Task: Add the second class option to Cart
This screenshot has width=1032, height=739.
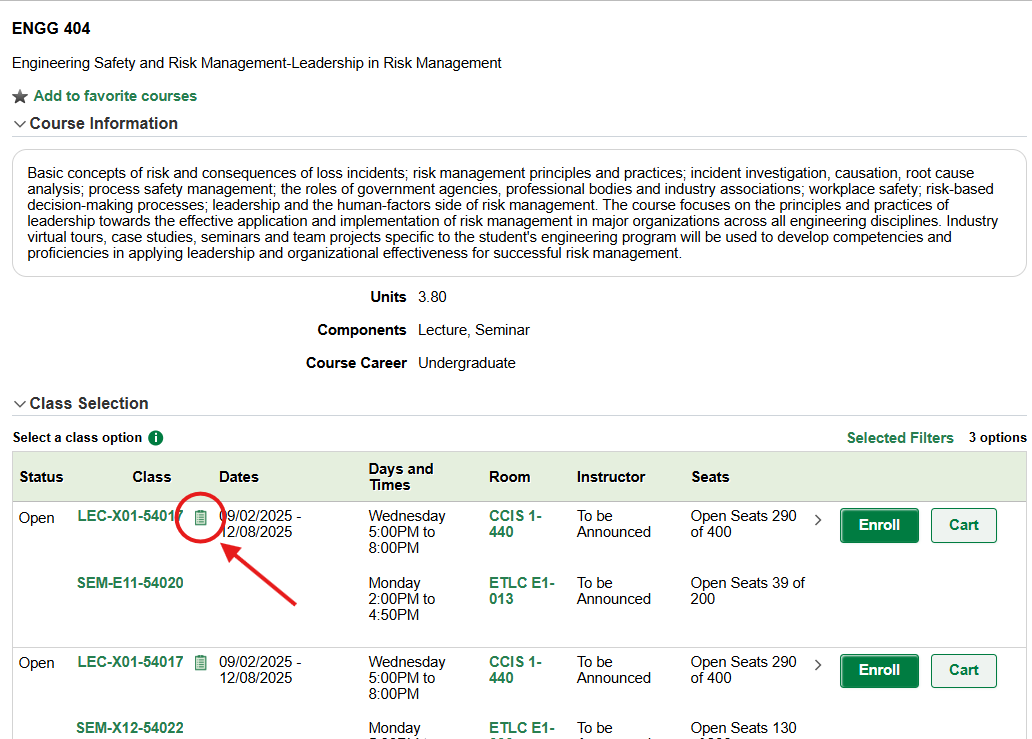Action: (963, 670)
